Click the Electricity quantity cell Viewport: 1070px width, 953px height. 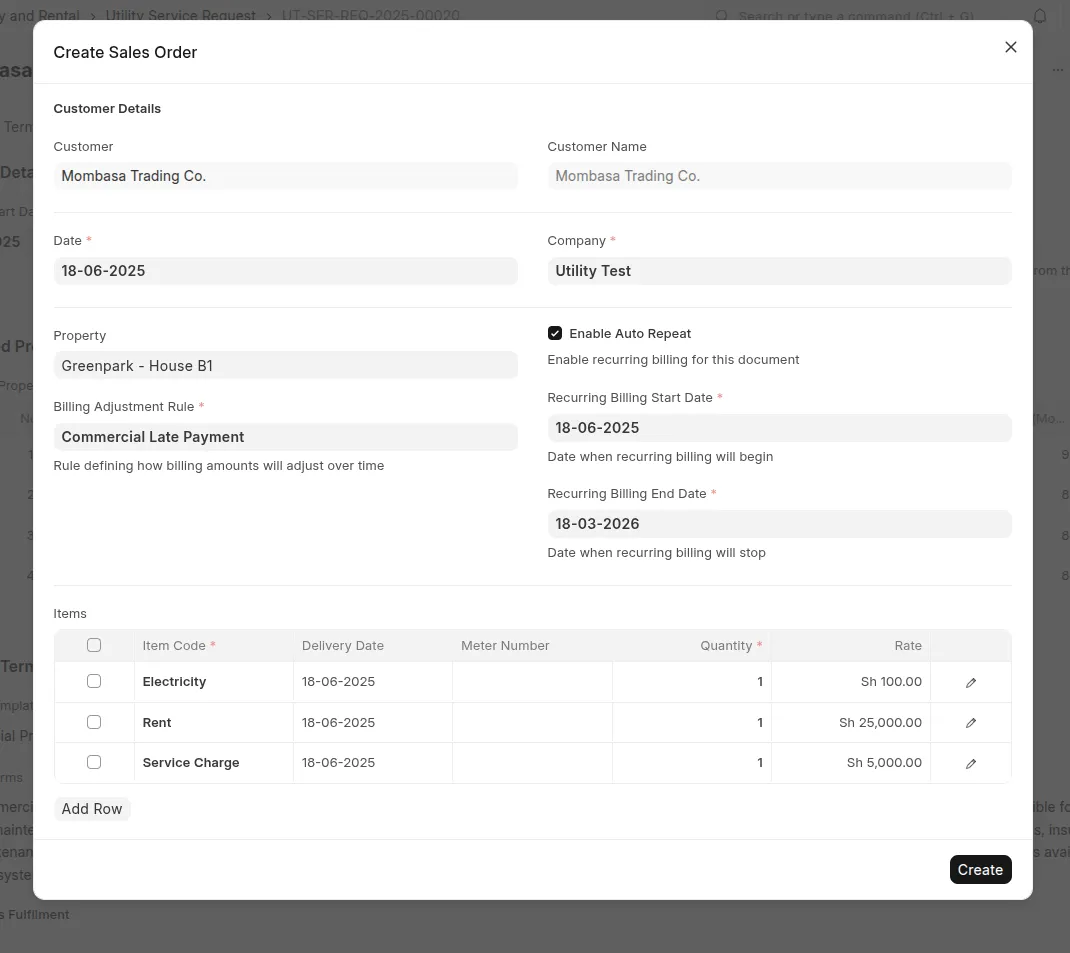tap(692, 681)
